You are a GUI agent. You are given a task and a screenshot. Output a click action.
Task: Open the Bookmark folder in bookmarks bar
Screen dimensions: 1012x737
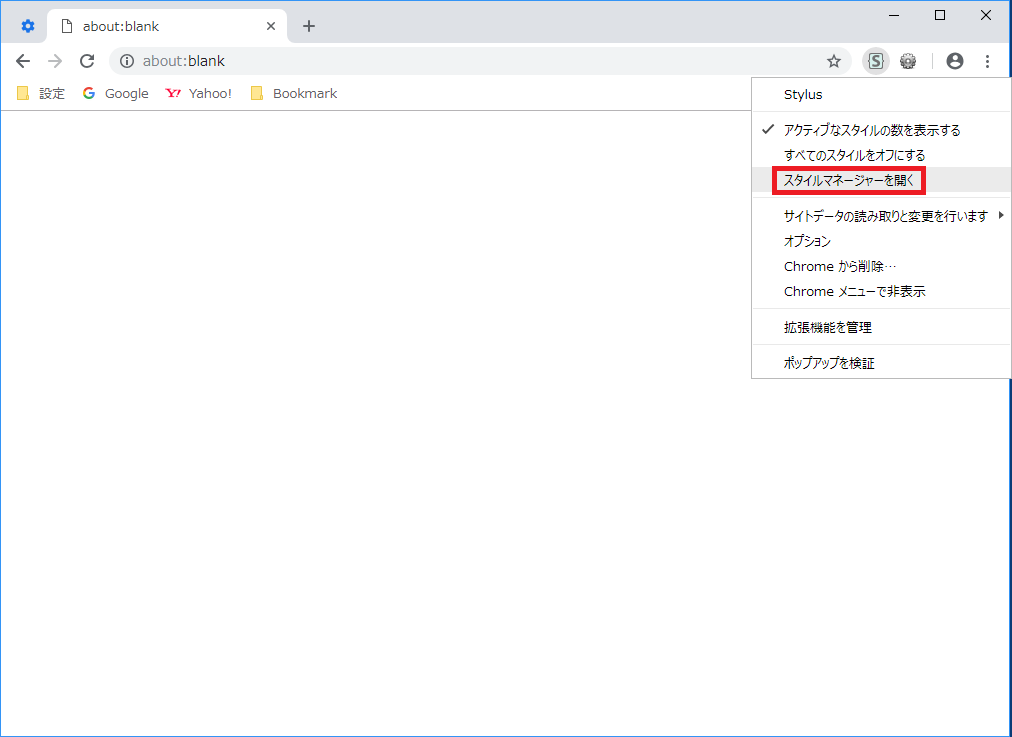(294, 93)
